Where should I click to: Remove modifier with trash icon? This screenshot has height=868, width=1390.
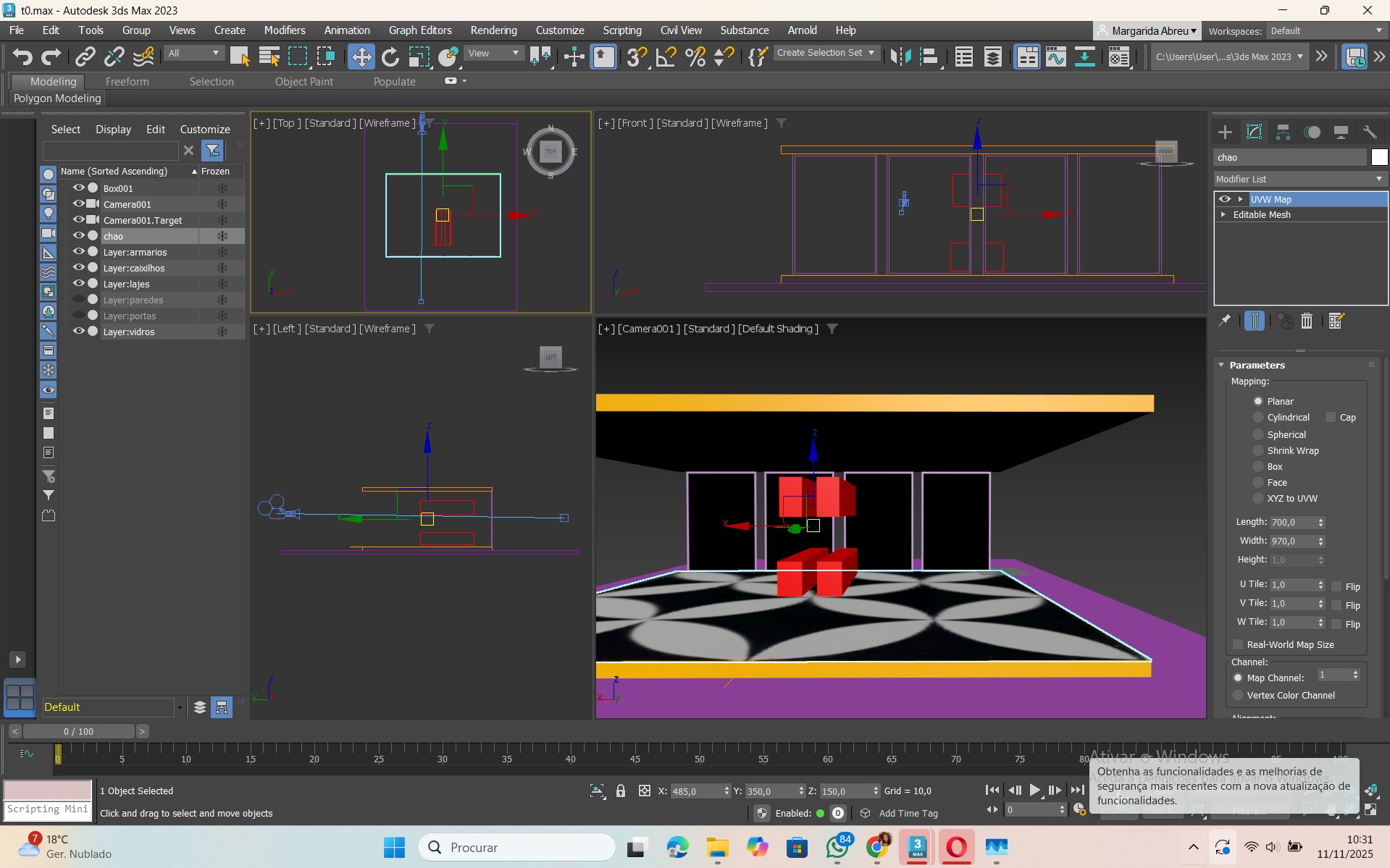coord(1306,321)
